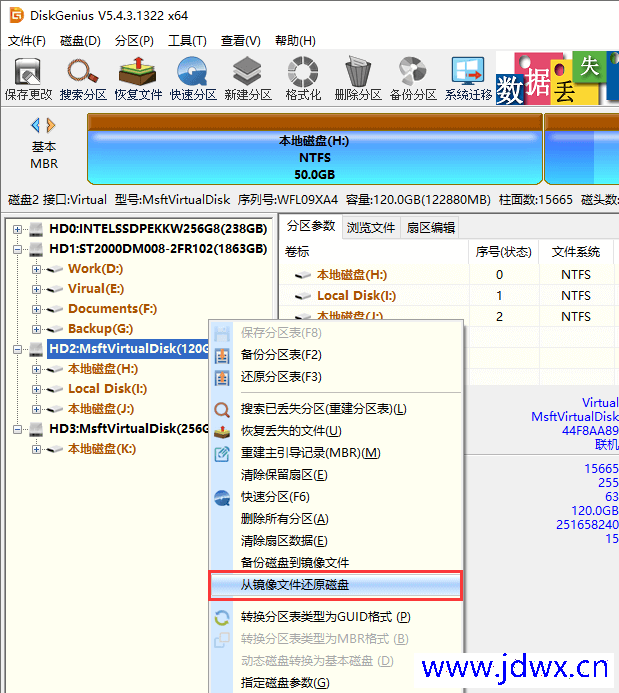Open the 帮助(H) menu

tap(295, 41)
